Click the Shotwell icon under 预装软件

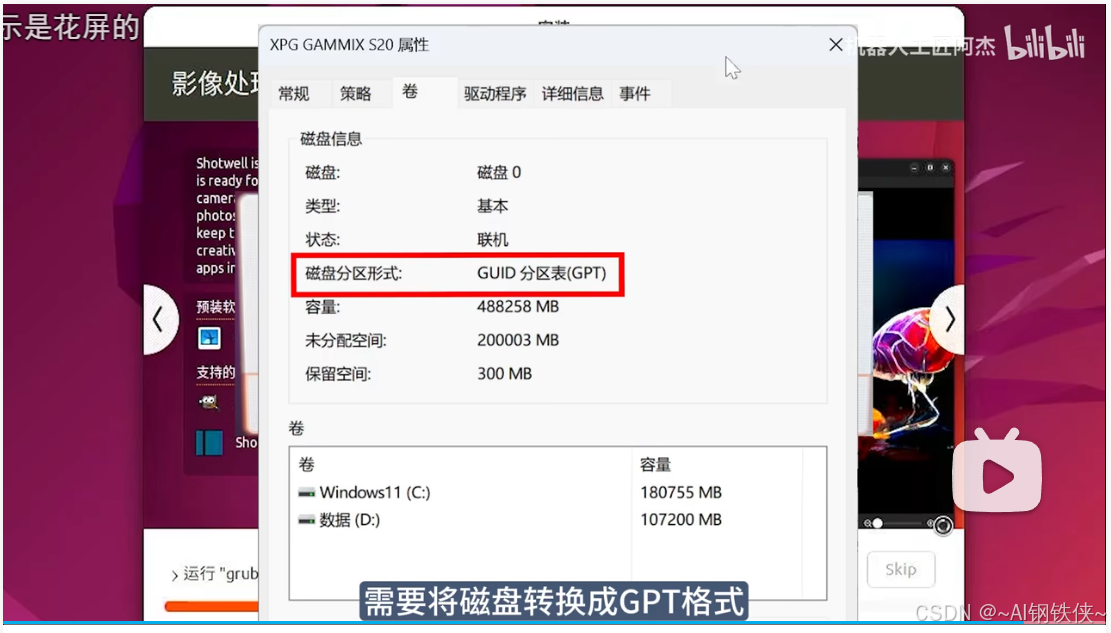click(209, 338)
